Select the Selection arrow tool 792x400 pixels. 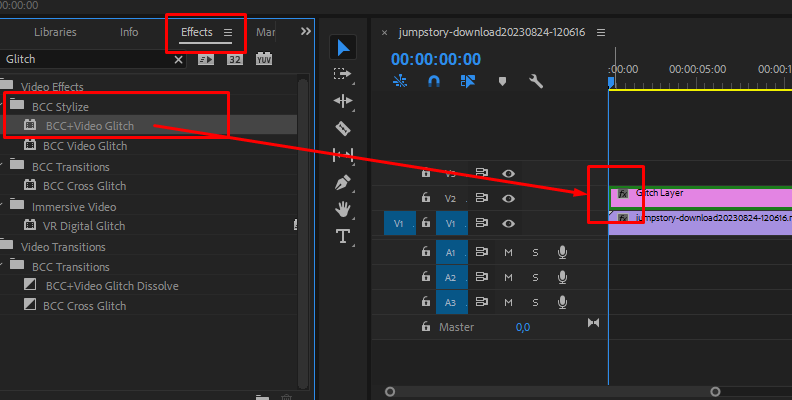click(x=343, y=47)
